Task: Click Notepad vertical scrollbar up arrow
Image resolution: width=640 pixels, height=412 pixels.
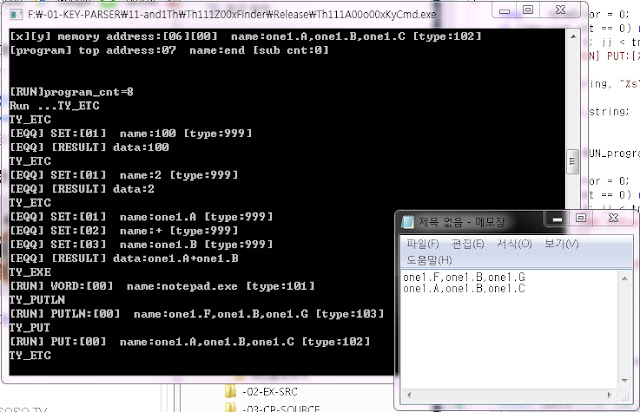Action: coord(624,278)
